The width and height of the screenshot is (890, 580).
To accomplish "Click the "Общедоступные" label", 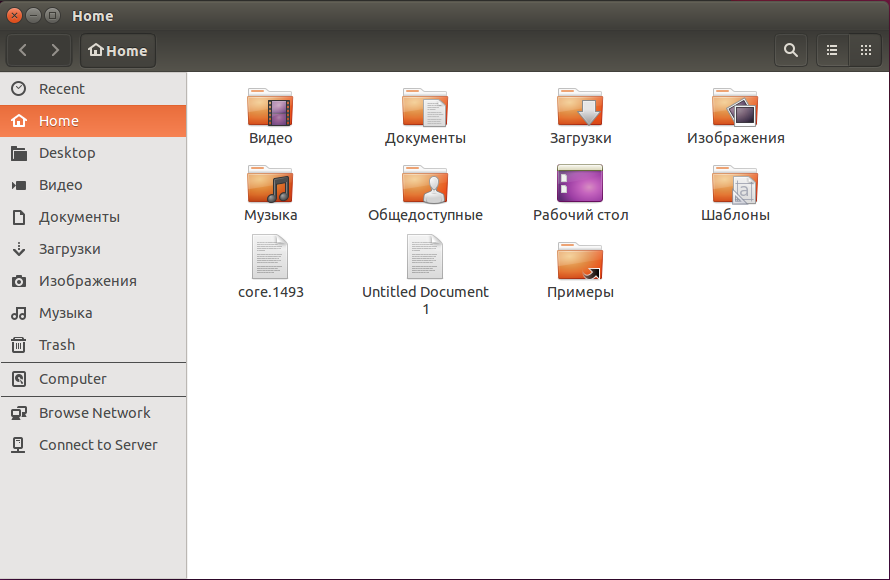I will tap(425, 215).
